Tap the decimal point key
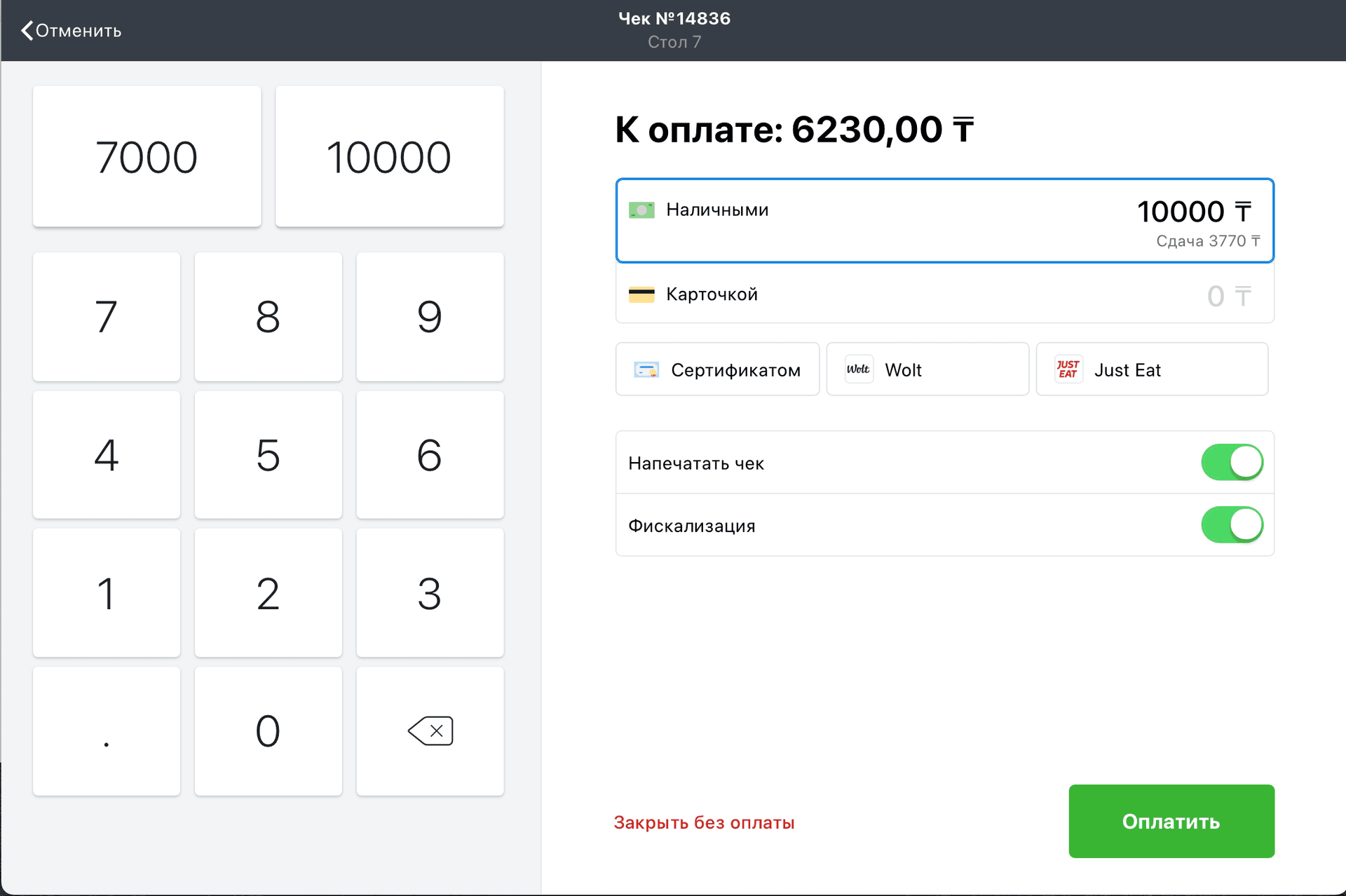The height and width of the screenshot is (896, 1346). (x=107, y=731)
